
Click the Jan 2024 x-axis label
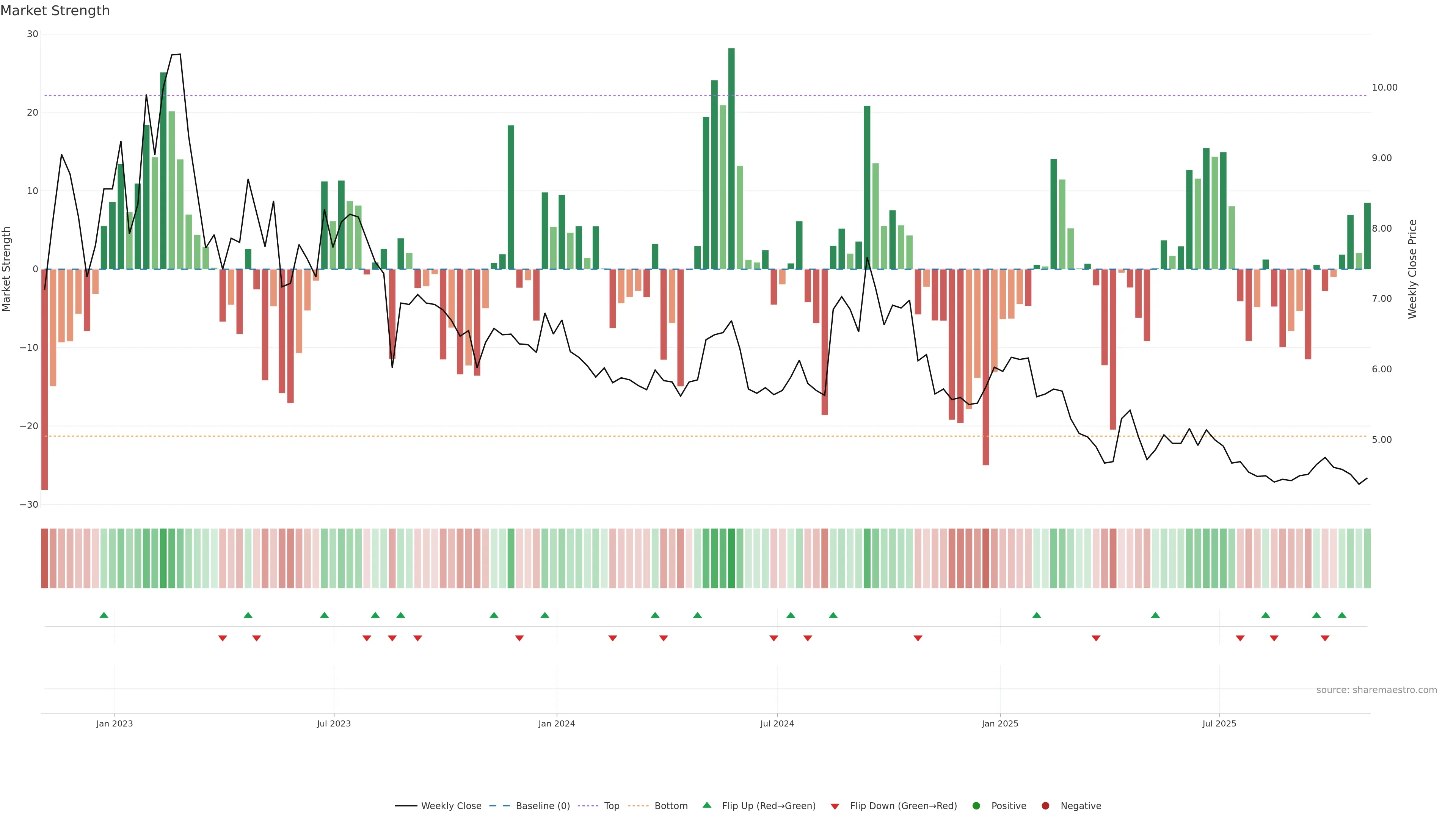557,723
